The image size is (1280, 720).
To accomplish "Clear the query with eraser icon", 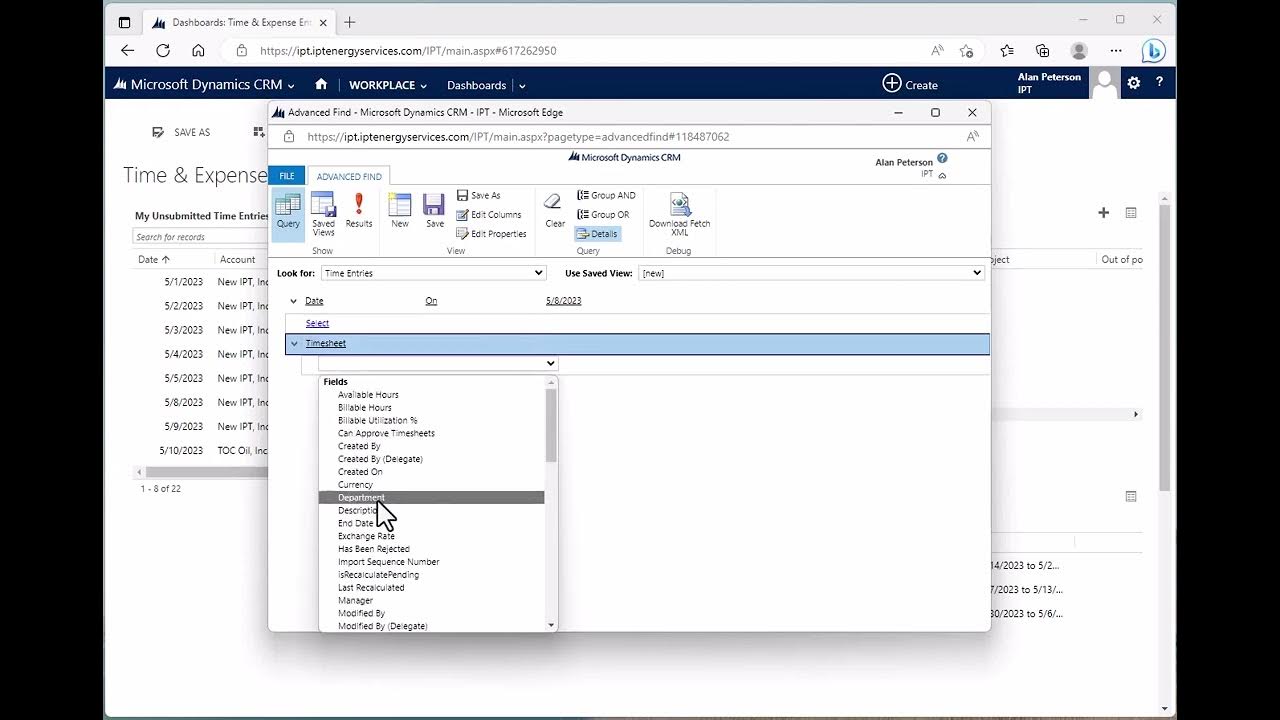I will click(x=554, y=211).
